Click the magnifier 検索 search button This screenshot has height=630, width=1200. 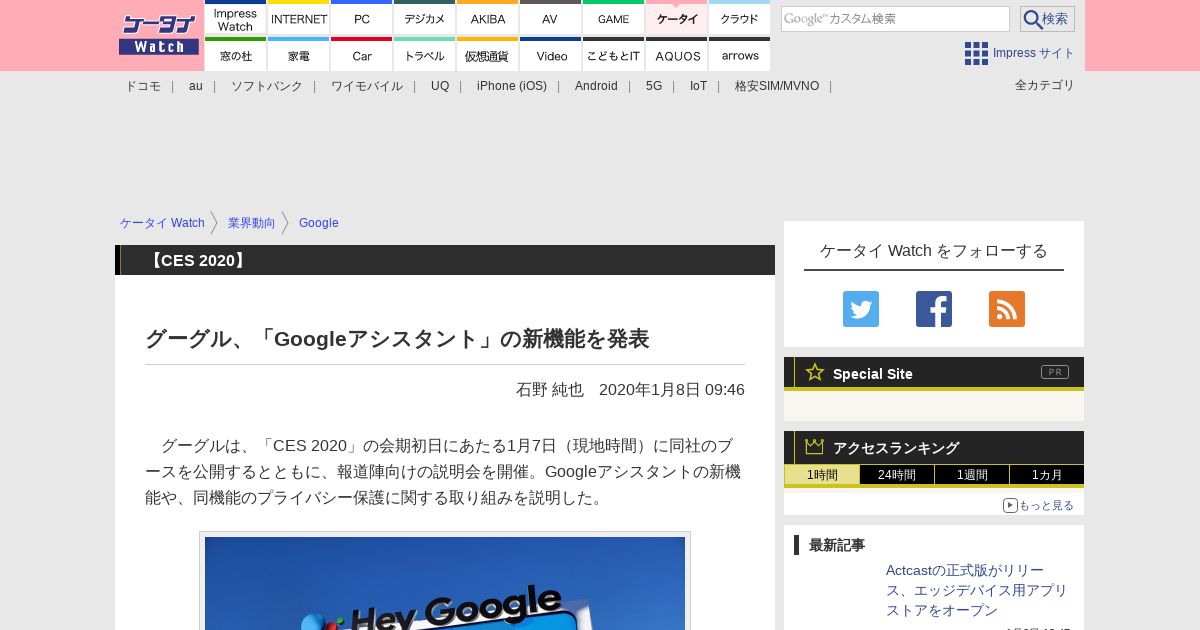[x=1047, y=19]
